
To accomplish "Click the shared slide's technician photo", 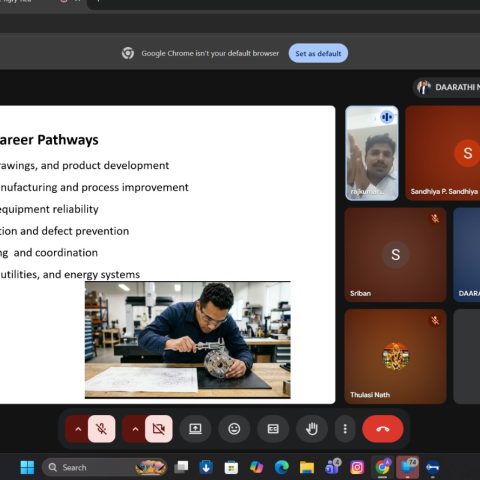I will point(188,340).
